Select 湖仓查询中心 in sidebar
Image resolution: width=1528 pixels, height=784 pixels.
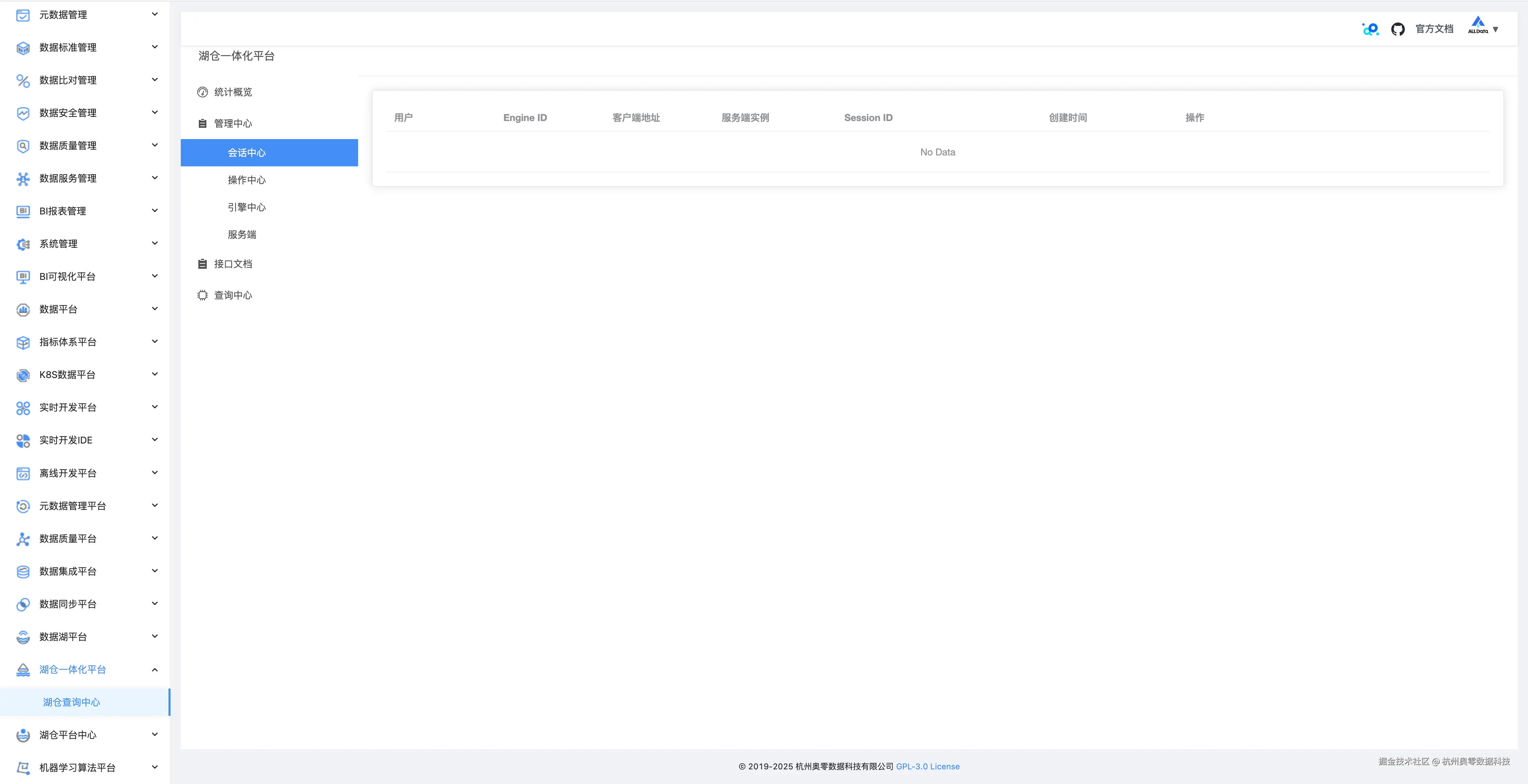click(x=72, y=702)
